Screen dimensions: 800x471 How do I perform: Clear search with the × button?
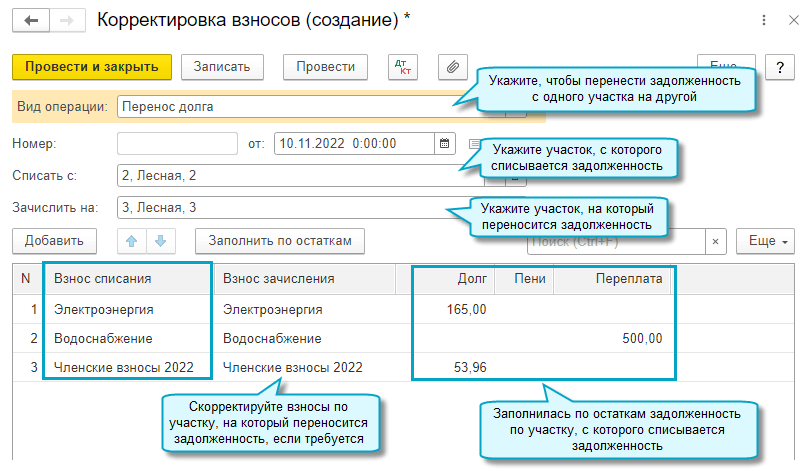(715, 241)
